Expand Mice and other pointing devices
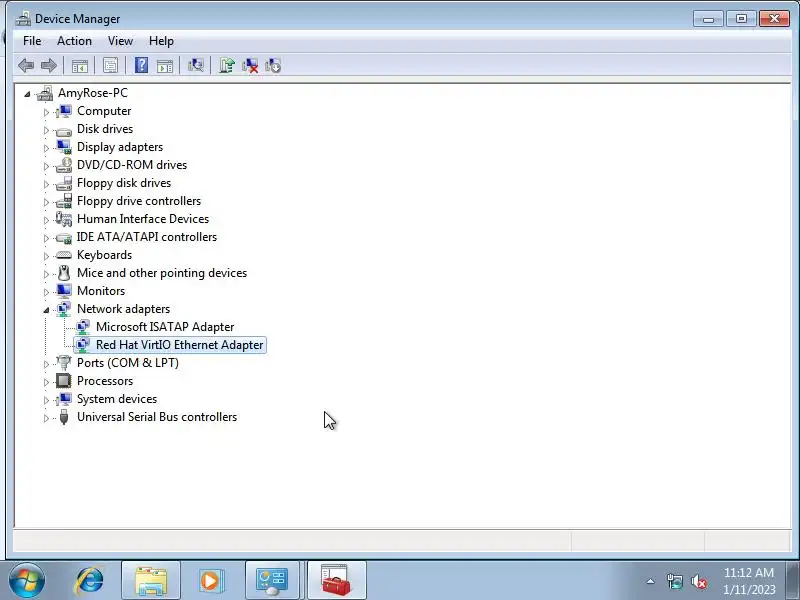 point(46,274)
